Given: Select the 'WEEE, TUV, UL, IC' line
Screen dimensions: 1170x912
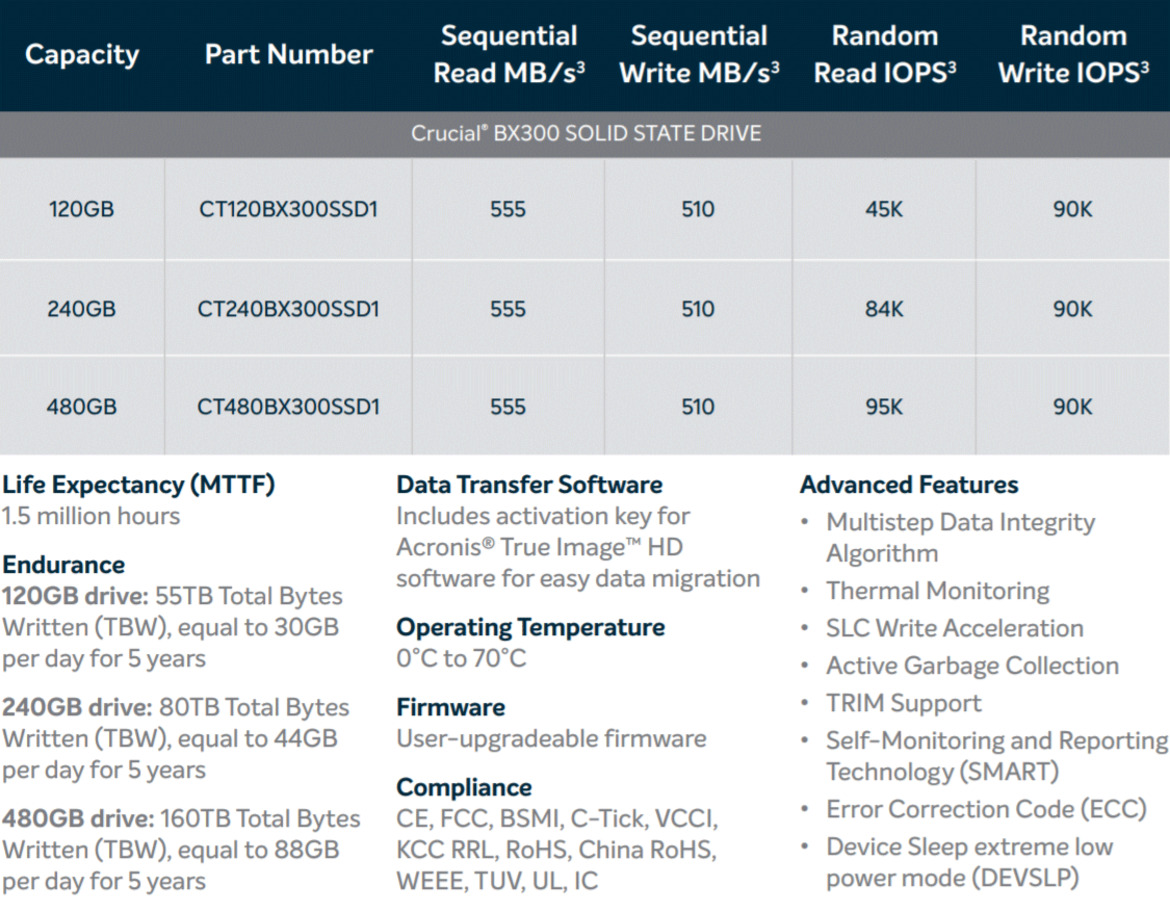Looking at the screenshot, I should pos(497,881).
